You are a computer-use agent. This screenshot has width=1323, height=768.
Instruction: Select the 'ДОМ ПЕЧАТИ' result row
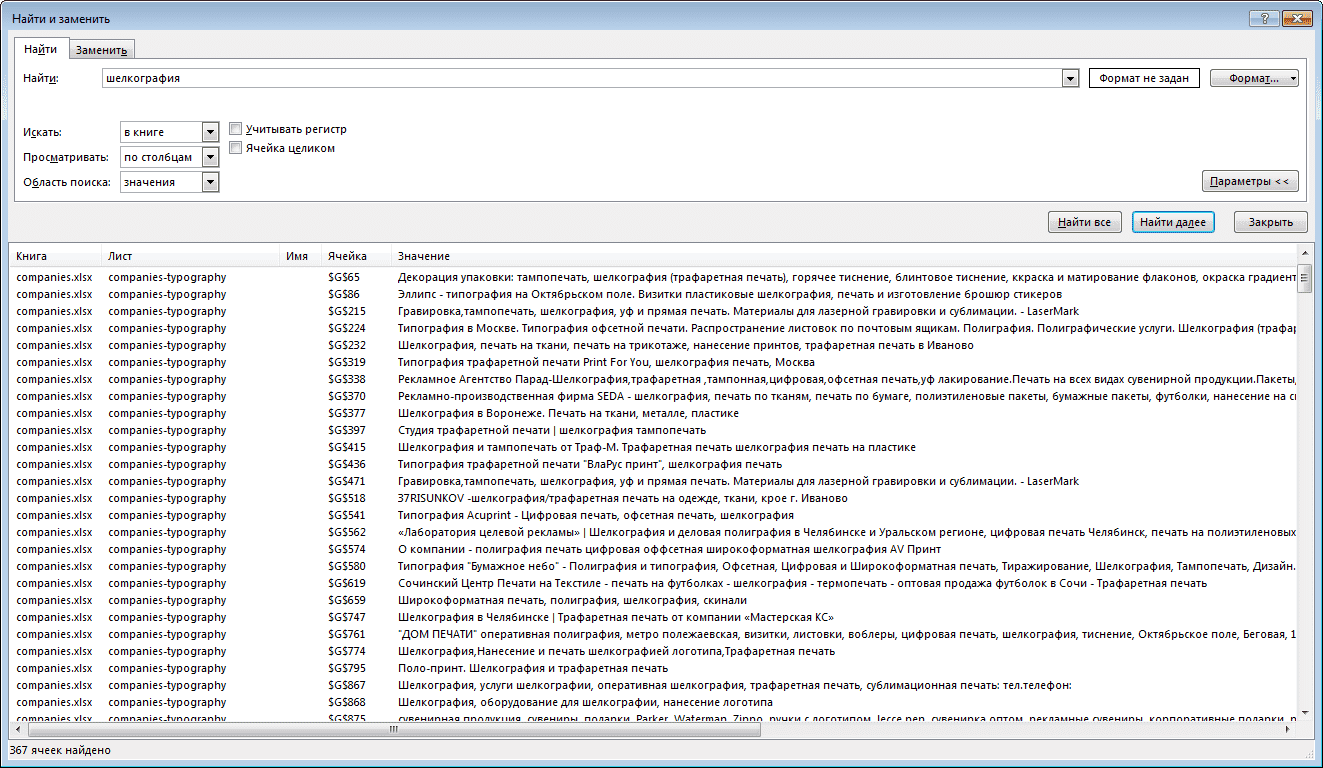[653, 634]
